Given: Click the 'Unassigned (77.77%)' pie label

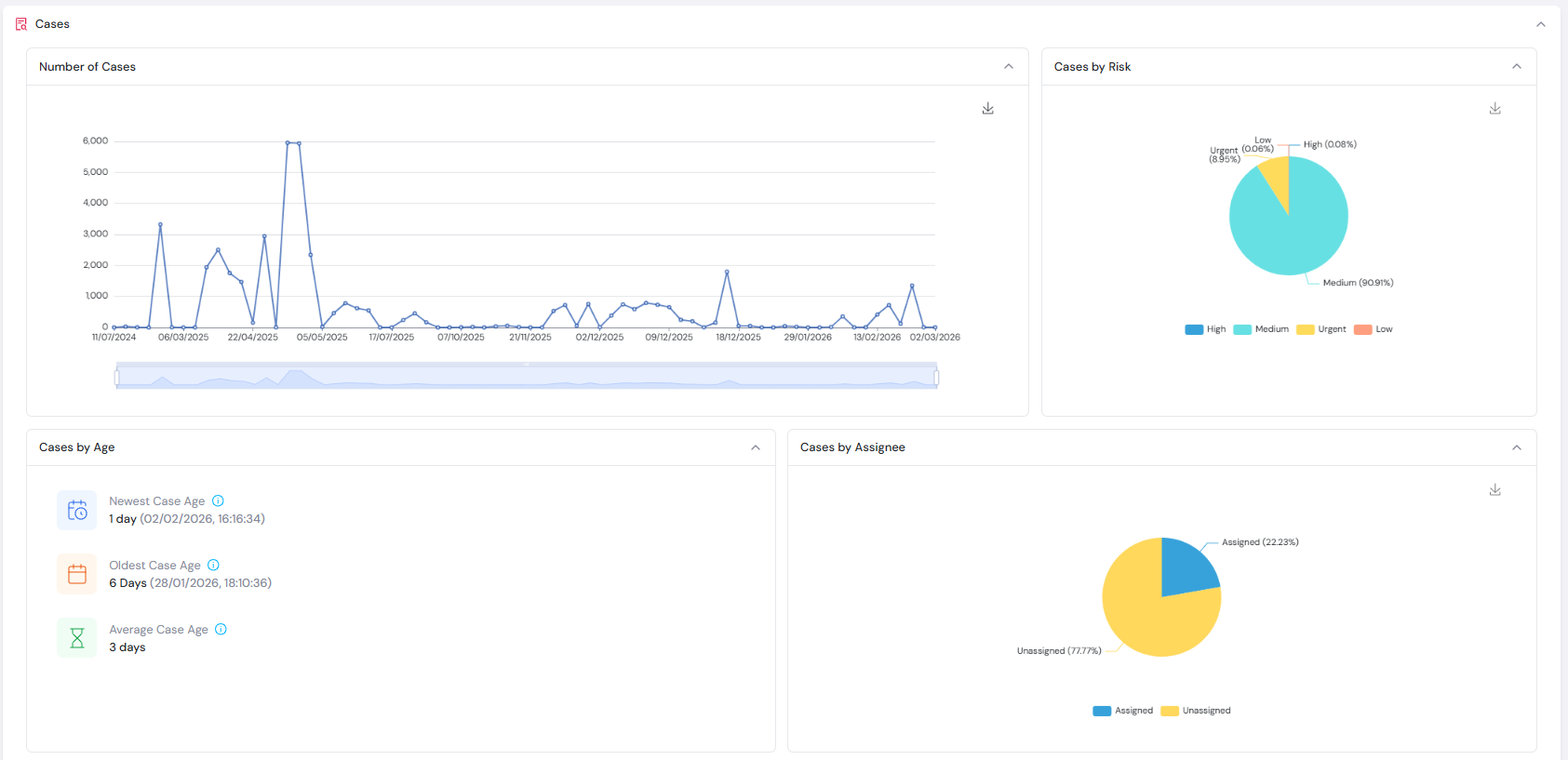Looking at the screenshot, I should tap(1059, 651).
